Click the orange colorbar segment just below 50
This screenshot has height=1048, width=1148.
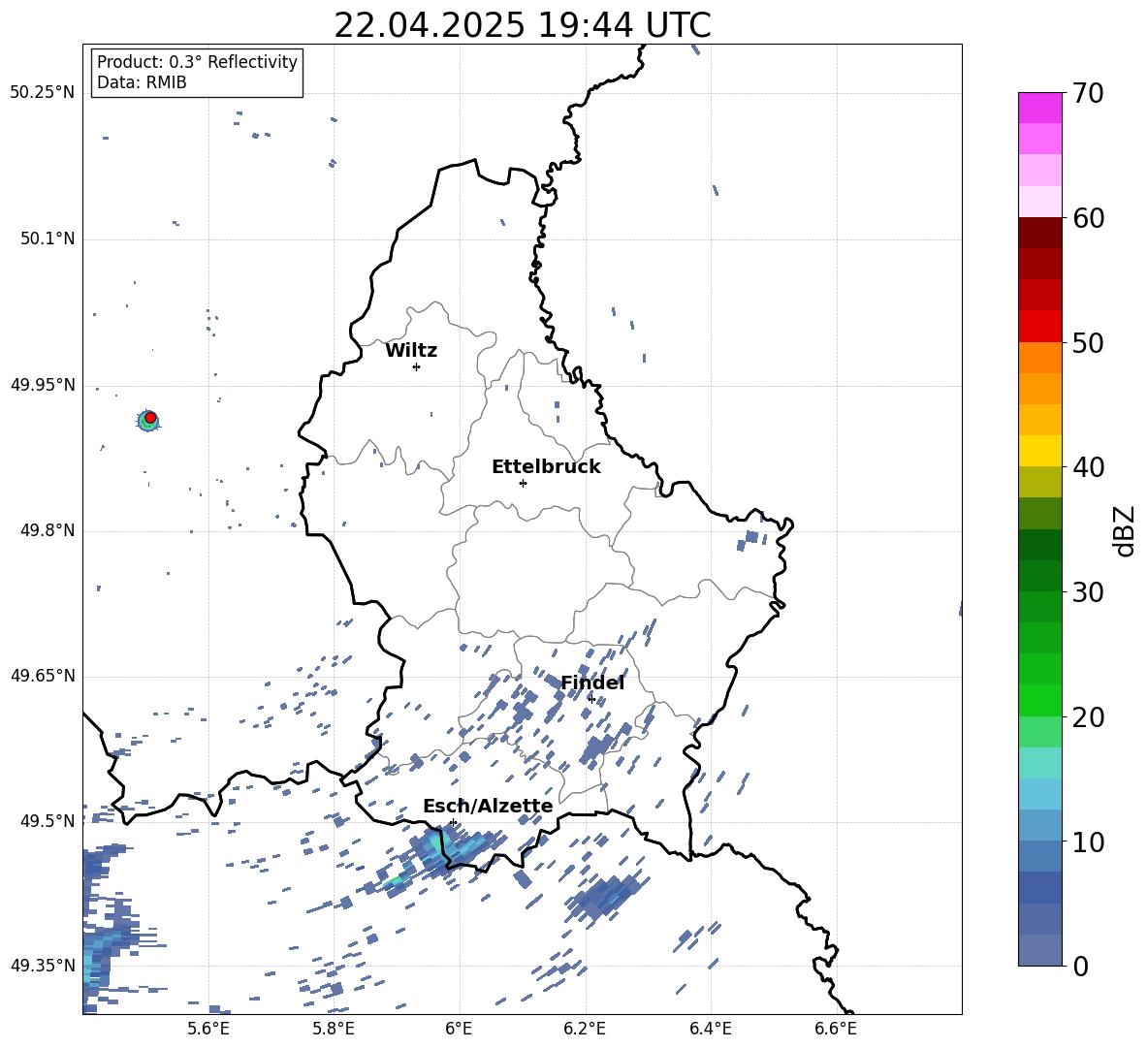click(x=1039, y=357)
